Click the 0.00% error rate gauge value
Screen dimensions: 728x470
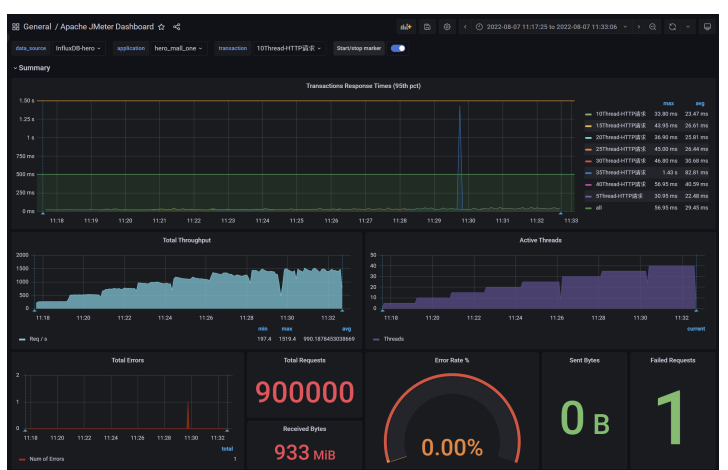[x=452, y=448]
